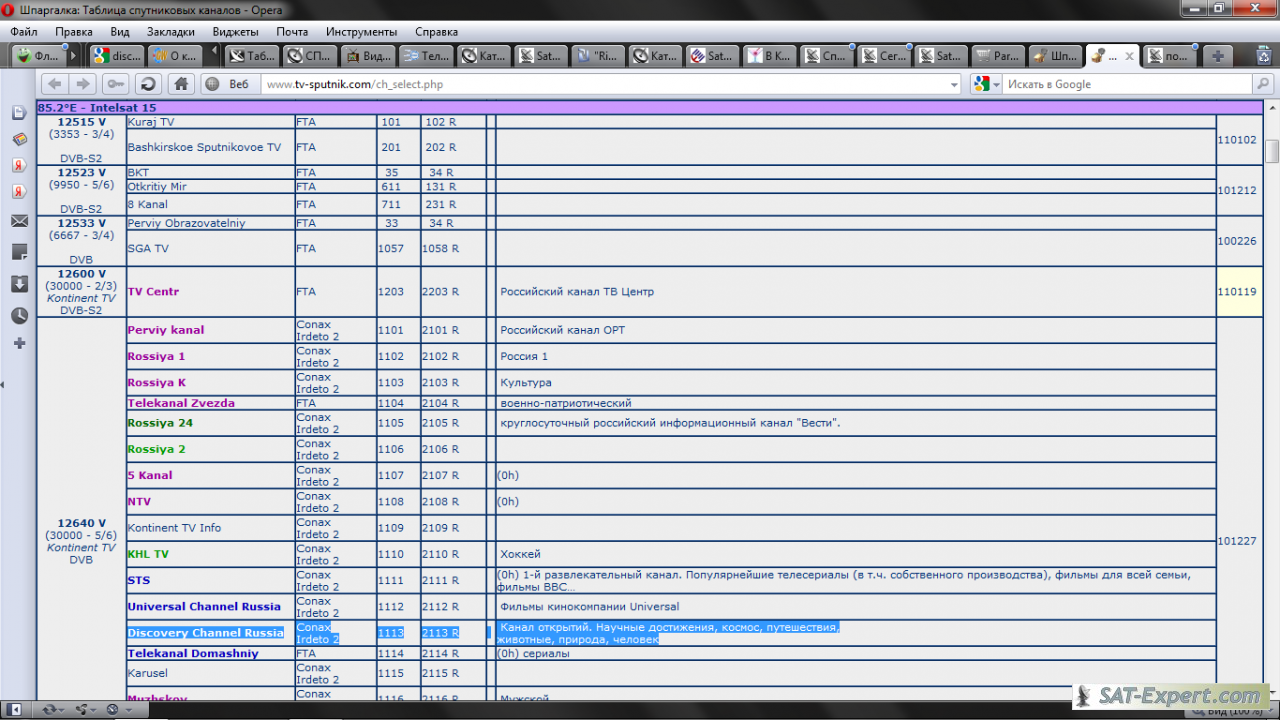This screenshot has width=1280, height=720.
Task: Switch to the по... tab
Action: tap(1170, 56)
